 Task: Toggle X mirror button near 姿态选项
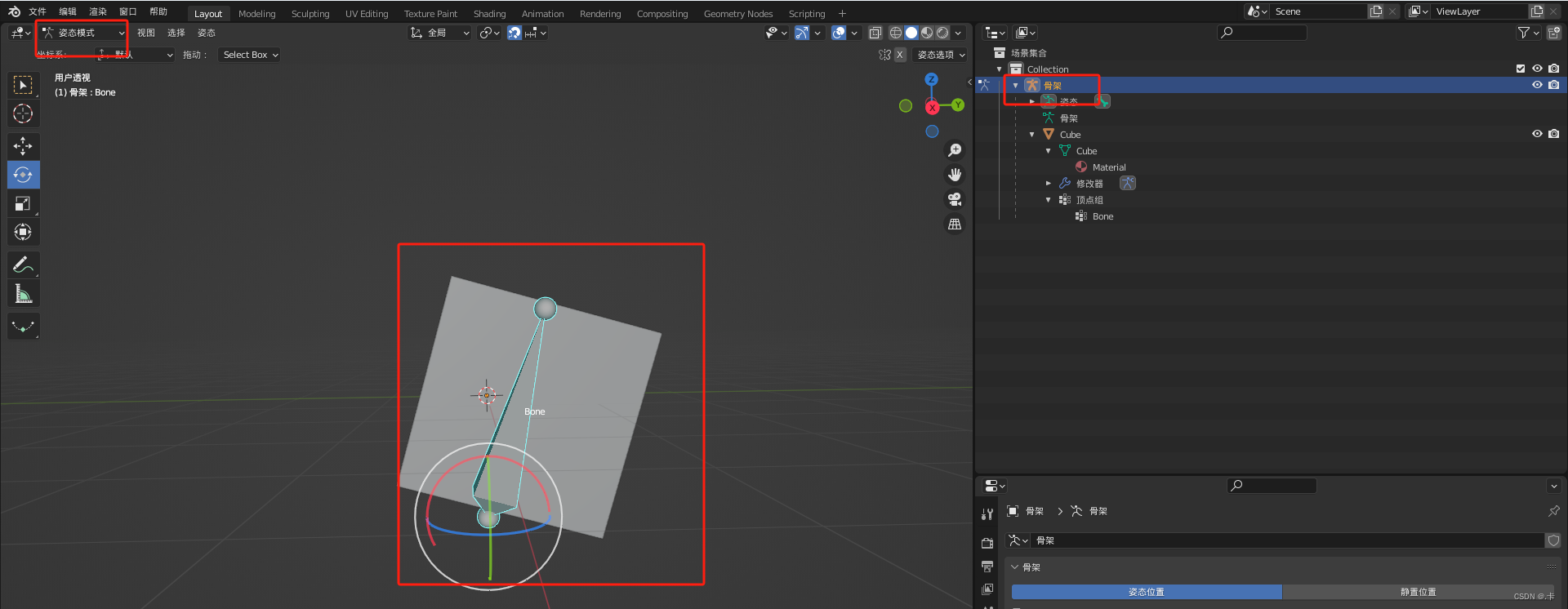(x=899, y=55)
